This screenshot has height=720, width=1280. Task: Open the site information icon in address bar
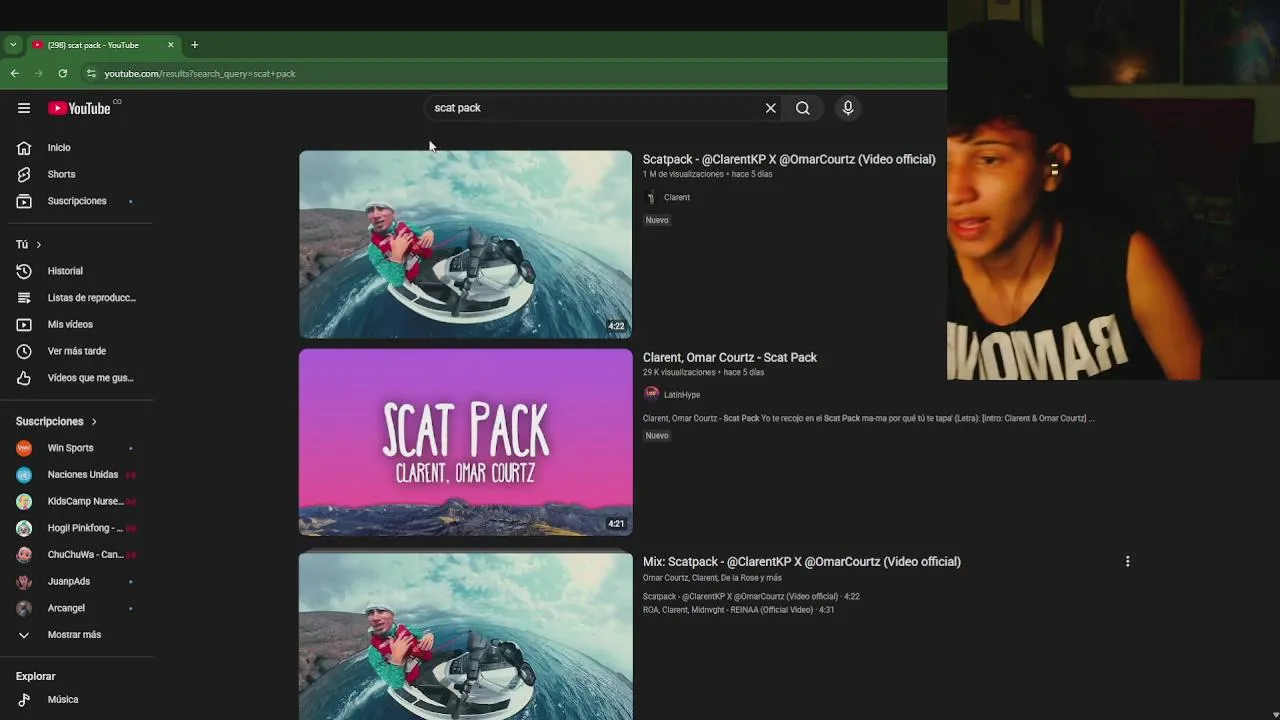click(x=91, y=73)
